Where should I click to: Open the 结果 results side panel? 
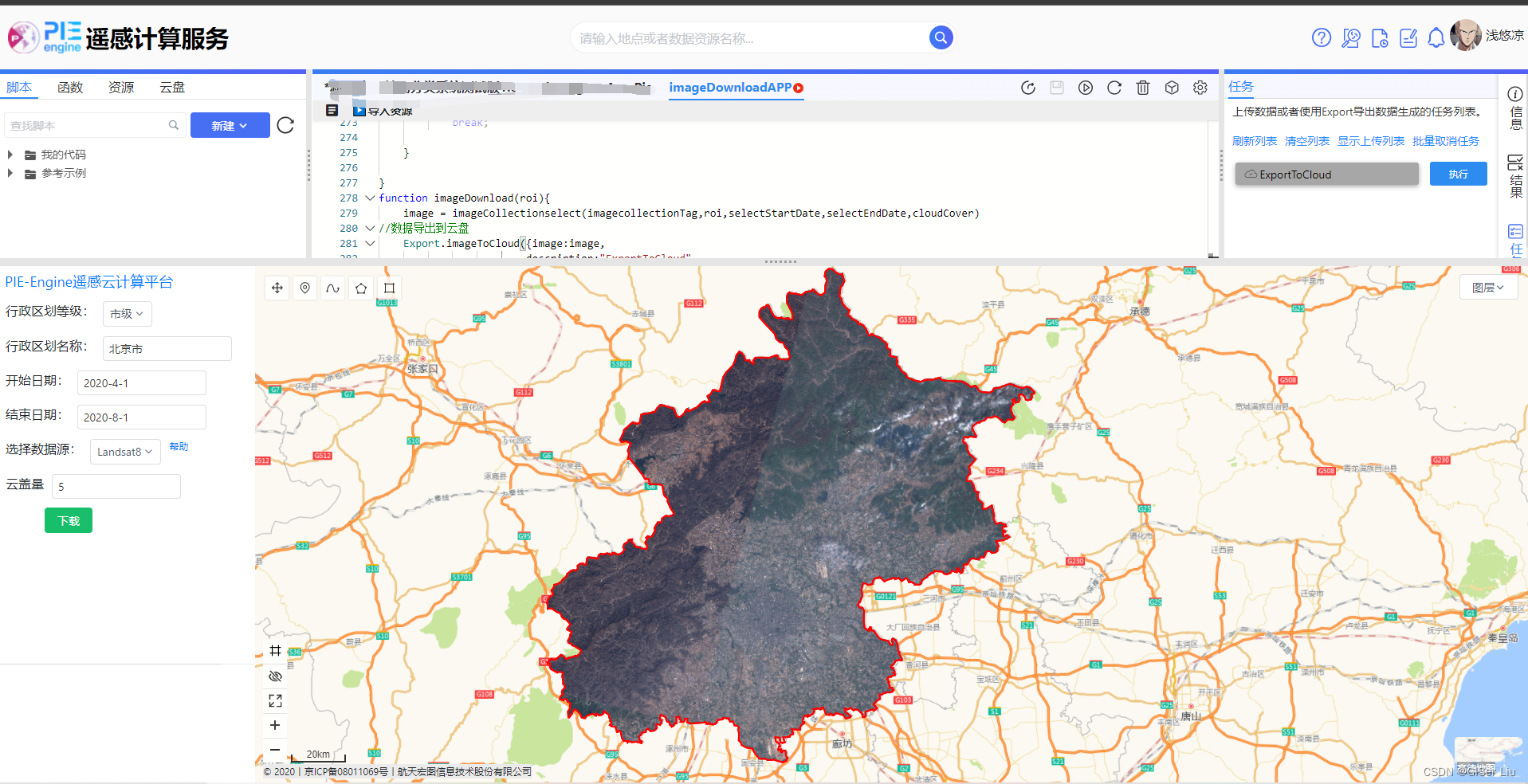click(x=1515, y=176)
